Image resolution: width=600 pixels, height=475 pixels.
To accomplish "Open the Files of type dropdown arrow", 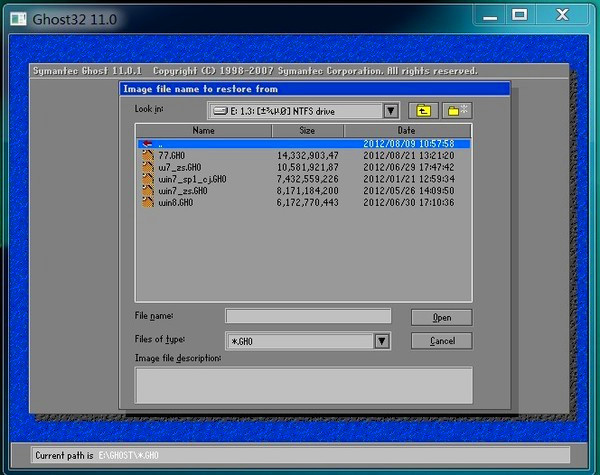I will coord(382,341).
